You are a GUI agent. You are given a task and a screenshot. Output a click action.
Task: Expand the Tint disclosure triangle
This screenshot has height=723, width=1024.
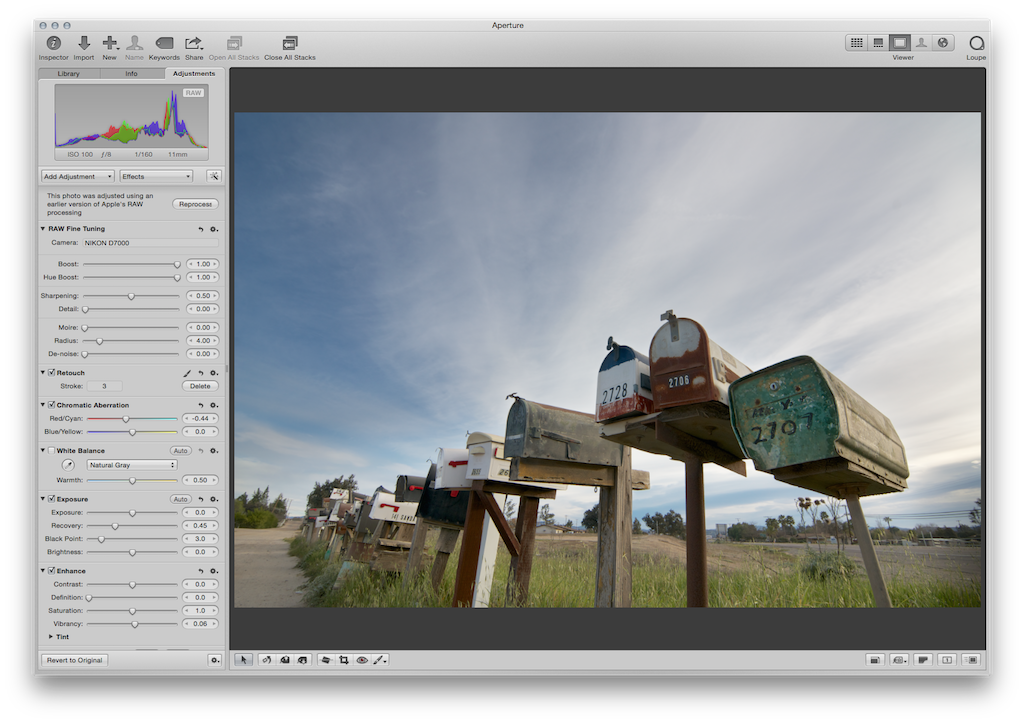[50, 637]
